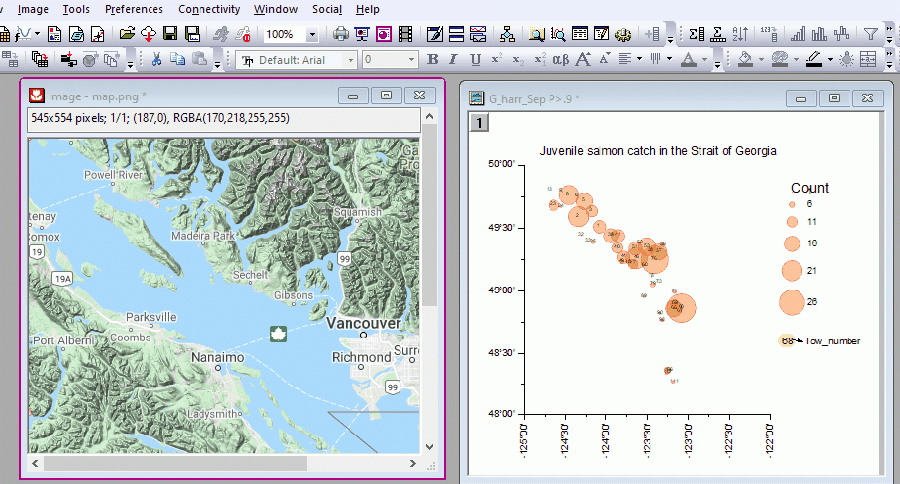
Task: Toggle Bold text formatting
Action: coord(433,60)
